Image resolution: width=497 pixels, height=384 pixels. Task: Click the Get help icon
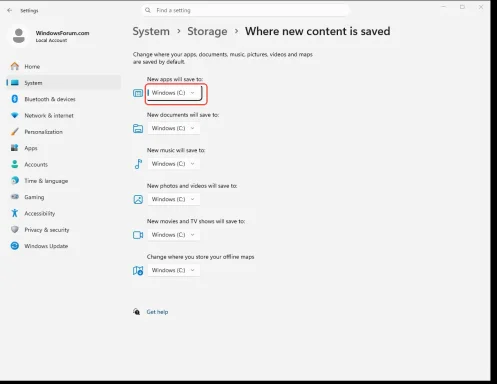click(136, 312)
